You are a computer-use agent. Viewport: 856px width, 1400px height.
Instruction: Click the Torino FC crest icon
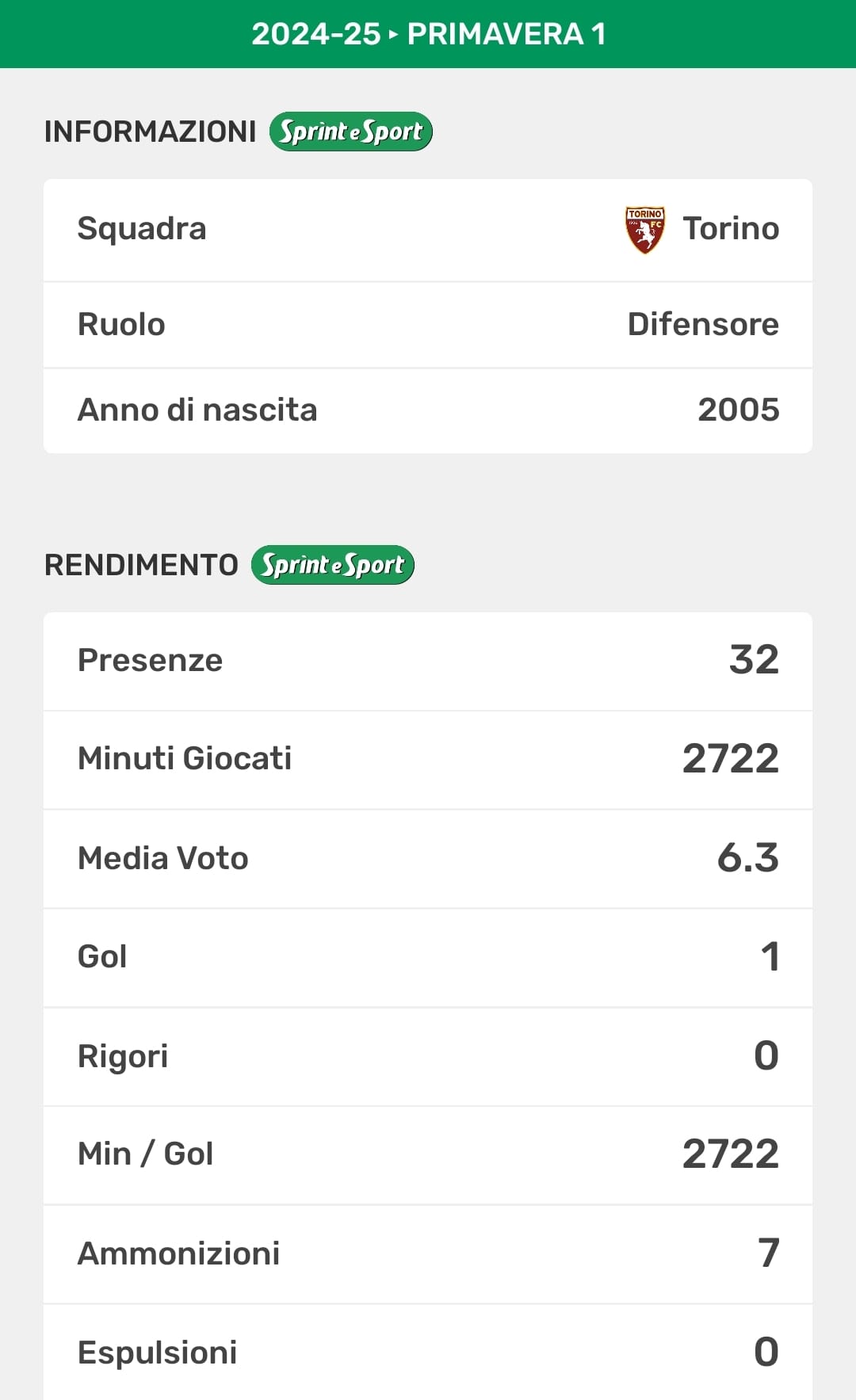coord(644,230)
